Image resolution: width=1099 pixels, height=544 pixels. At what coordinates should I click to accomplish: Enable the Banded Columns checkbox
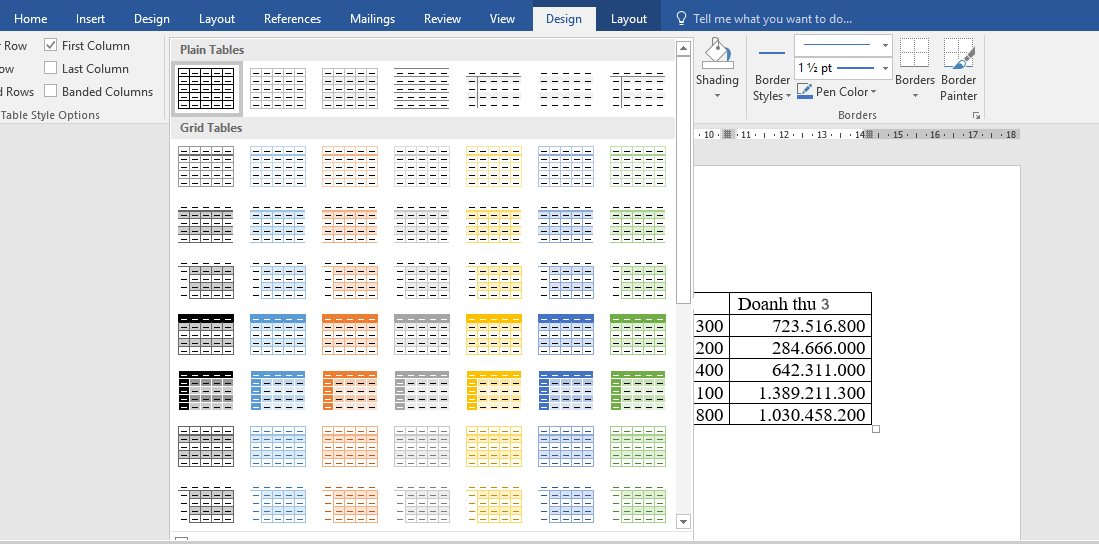50,91
